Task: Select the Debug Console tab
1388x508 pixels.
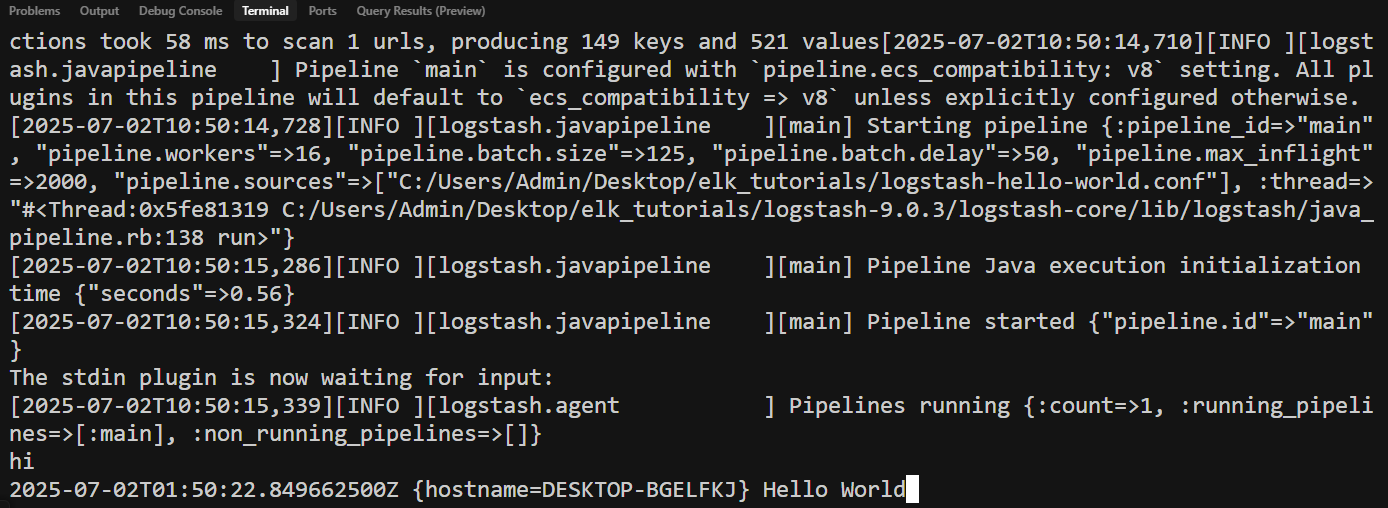Action: pyautogui.click(x=180, y=11)
